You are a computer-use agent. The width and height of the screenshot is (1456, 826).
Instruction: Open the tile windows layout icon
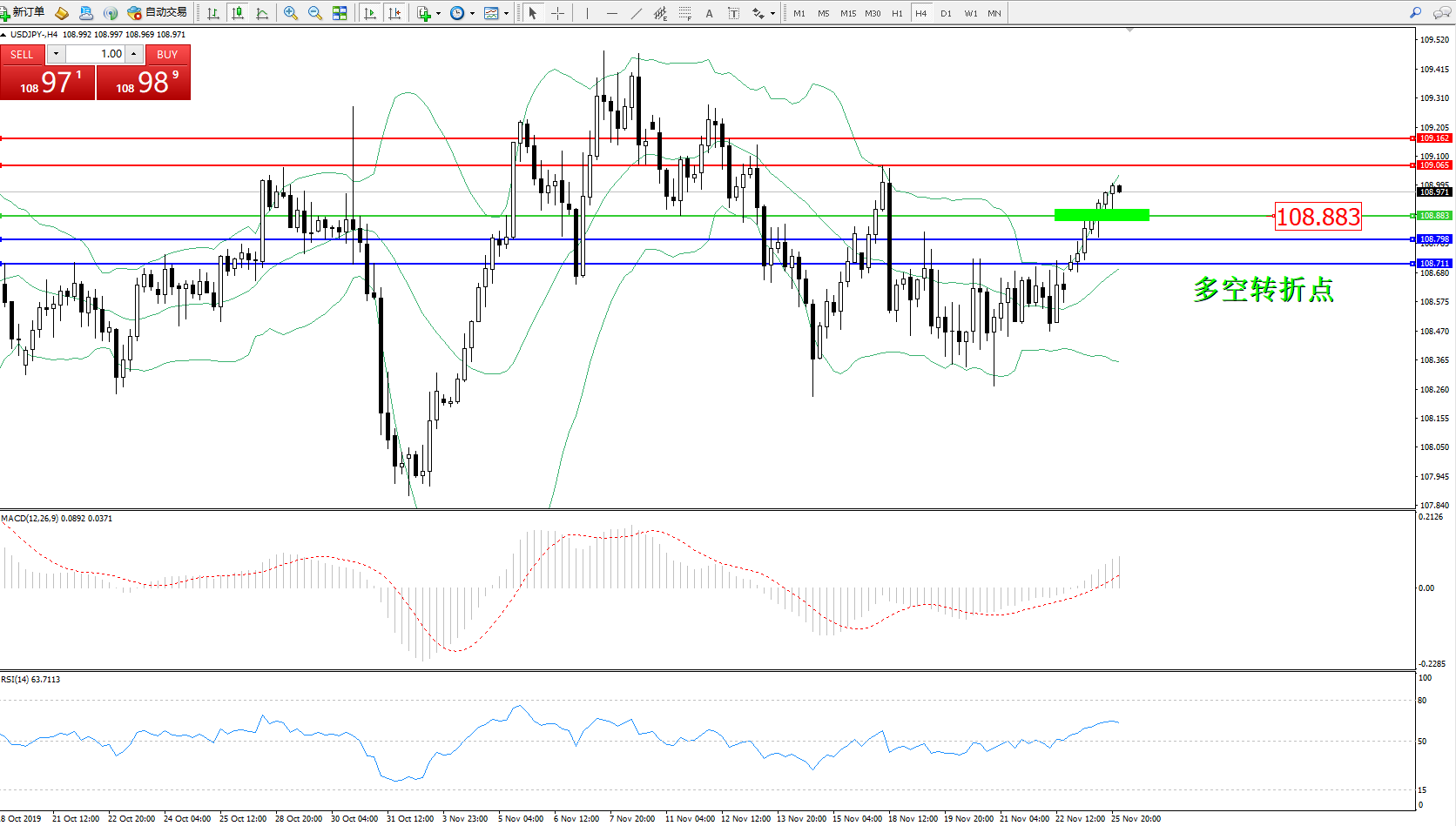pos(340,13)
